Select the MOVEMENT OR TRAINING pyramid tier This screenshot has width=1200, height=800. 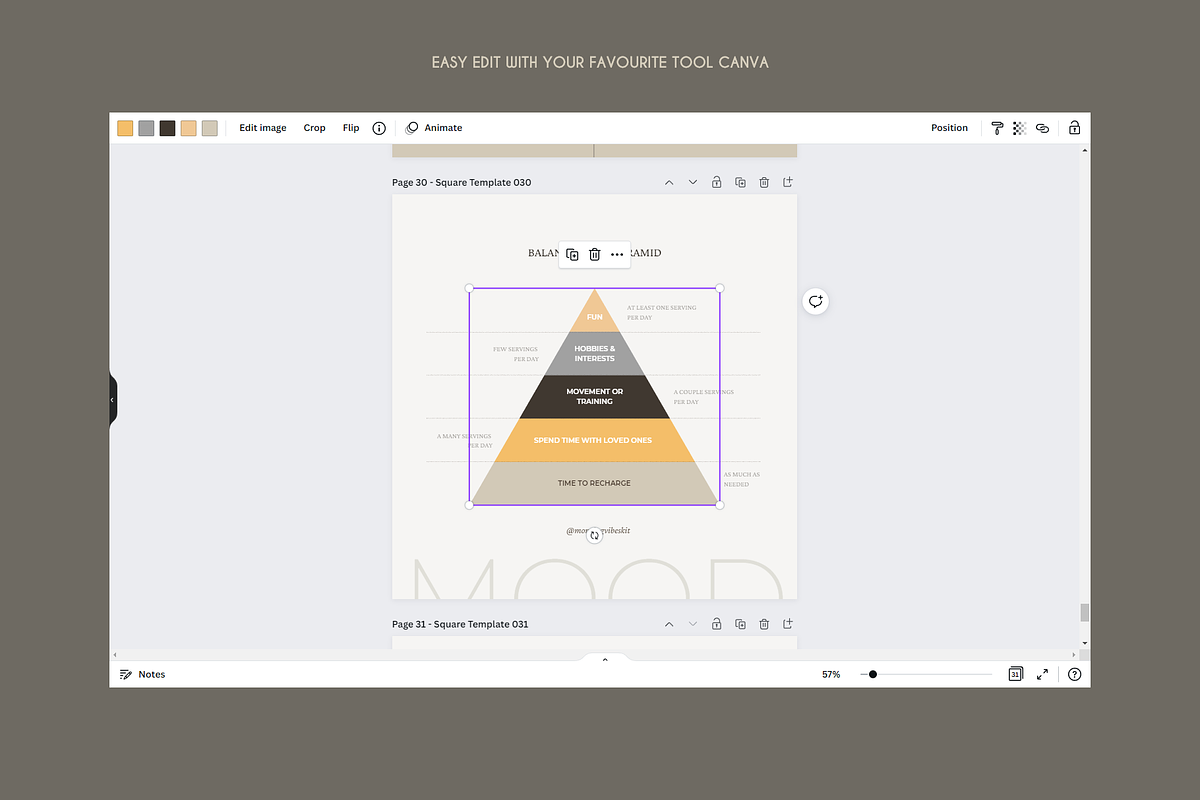coord(595,397)
